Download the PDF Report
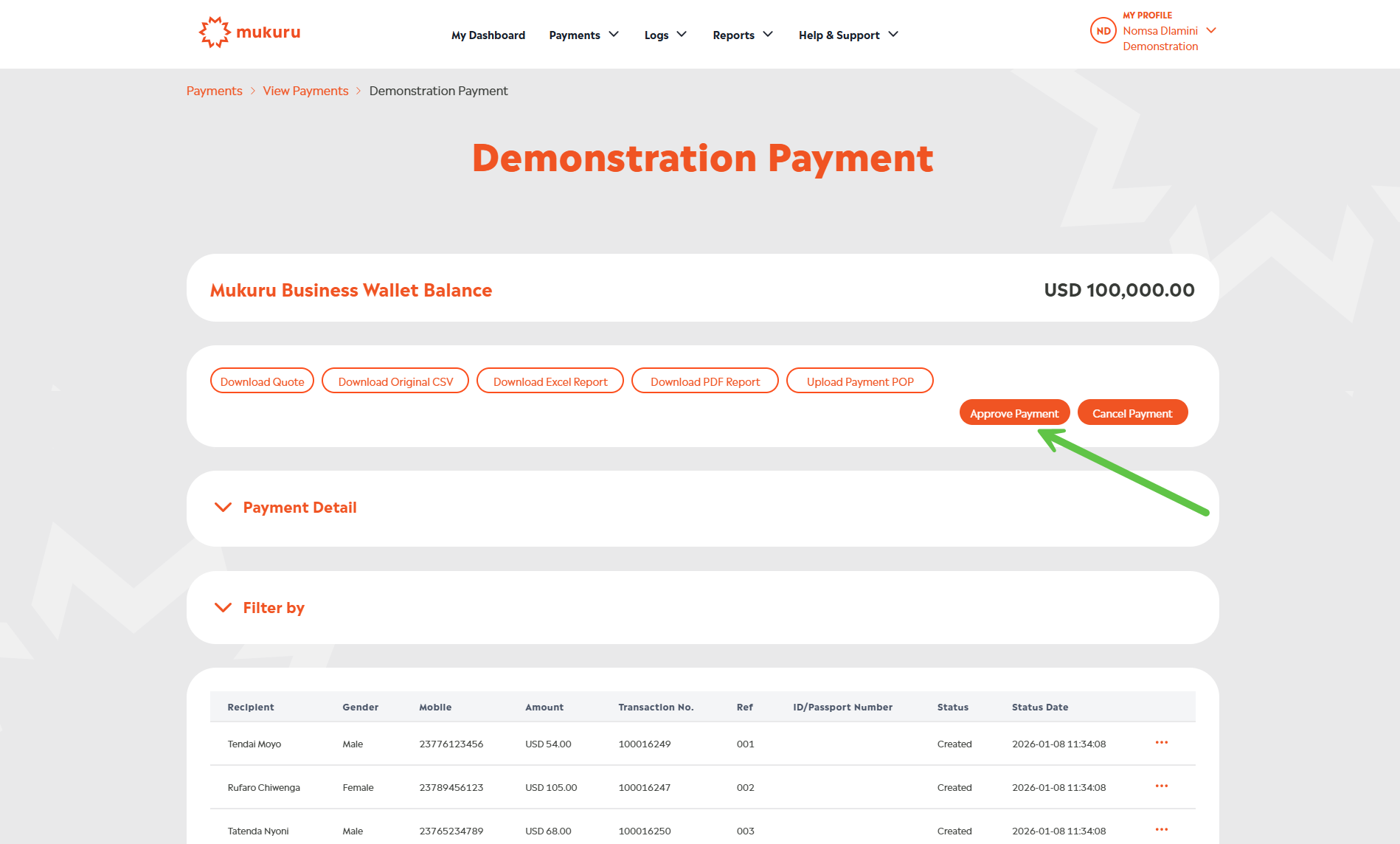The height and width of the screenshot is (844, 1400). click(704, 381)
